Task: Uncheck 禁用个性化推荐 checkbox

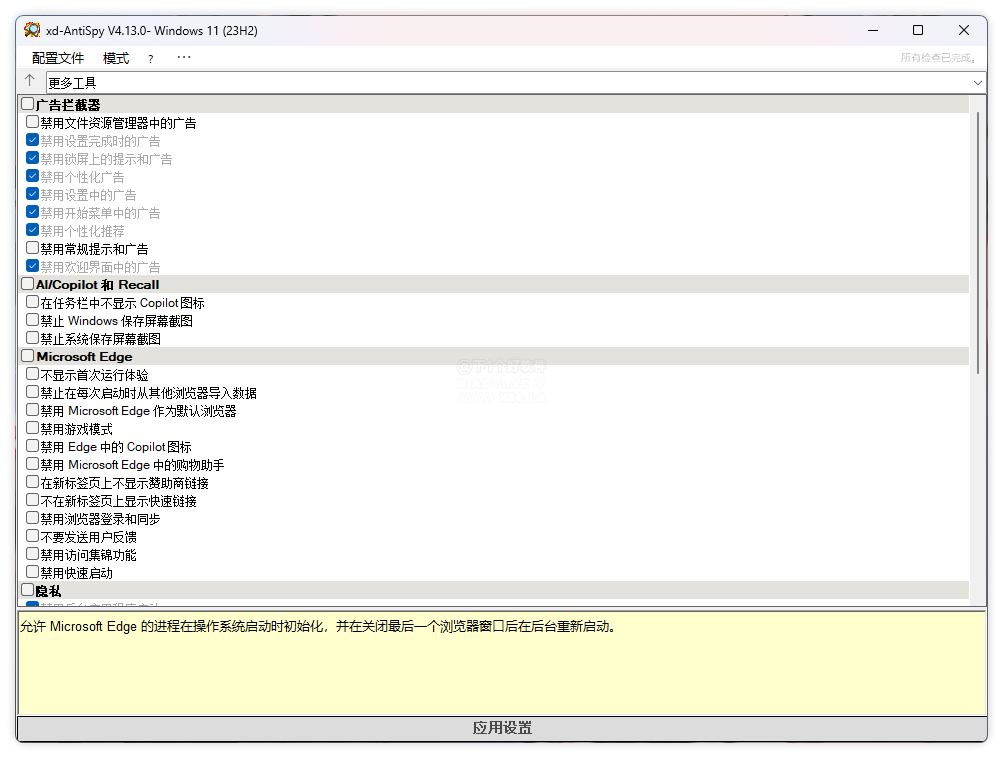Action: (x=33, y=229)
